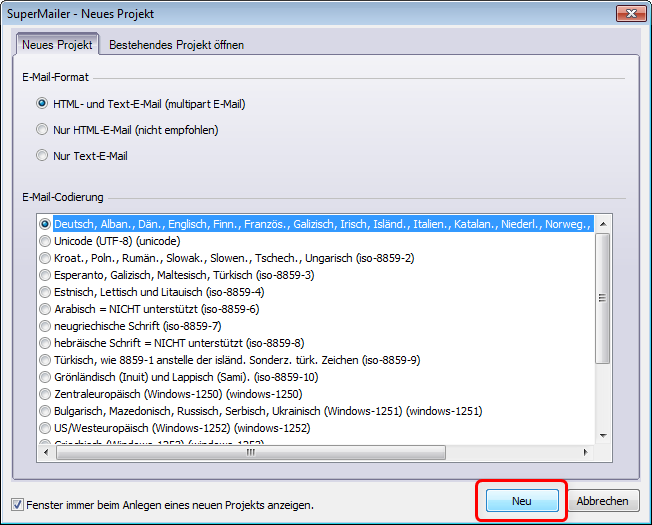Click the horizontal scrollbar thumb of encoding list
The height and width of the screenshot is (525, 652).
click(251, 452)
